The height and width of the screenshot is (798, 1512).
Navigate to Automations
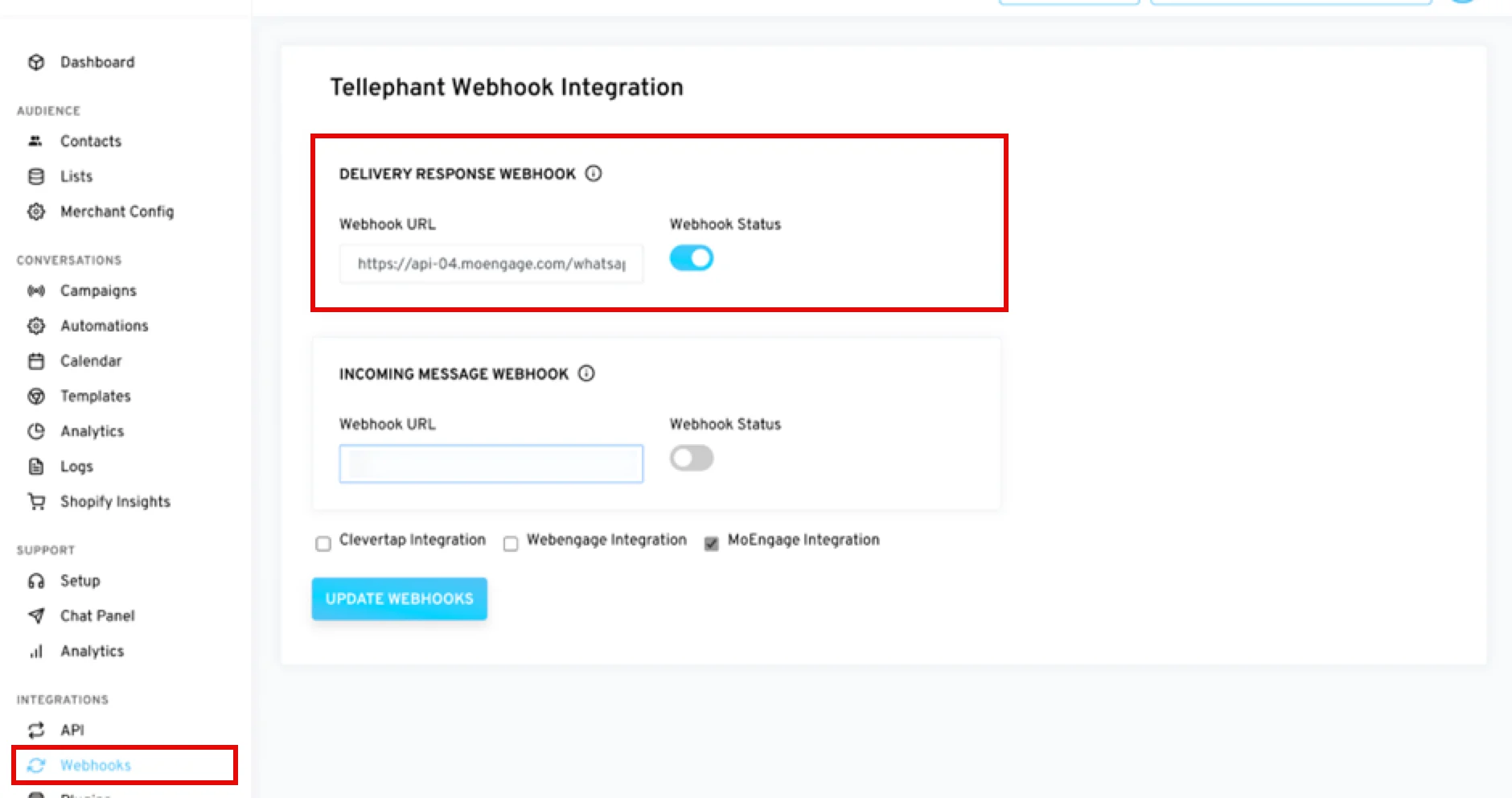pos(105,326)
